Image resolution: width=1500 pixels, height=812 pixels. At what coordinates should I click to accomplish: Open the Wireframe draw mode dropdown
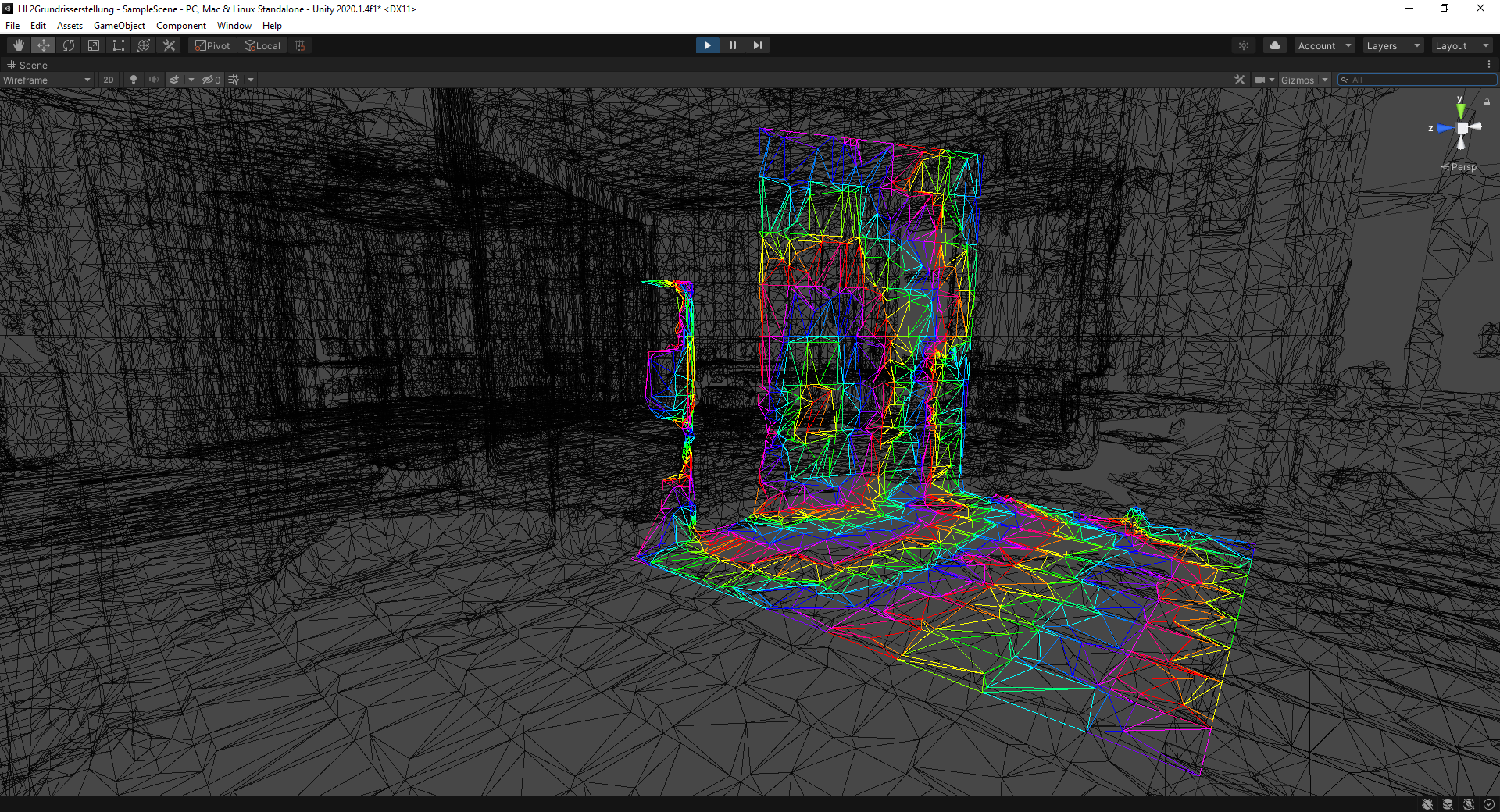pos(47,80)
